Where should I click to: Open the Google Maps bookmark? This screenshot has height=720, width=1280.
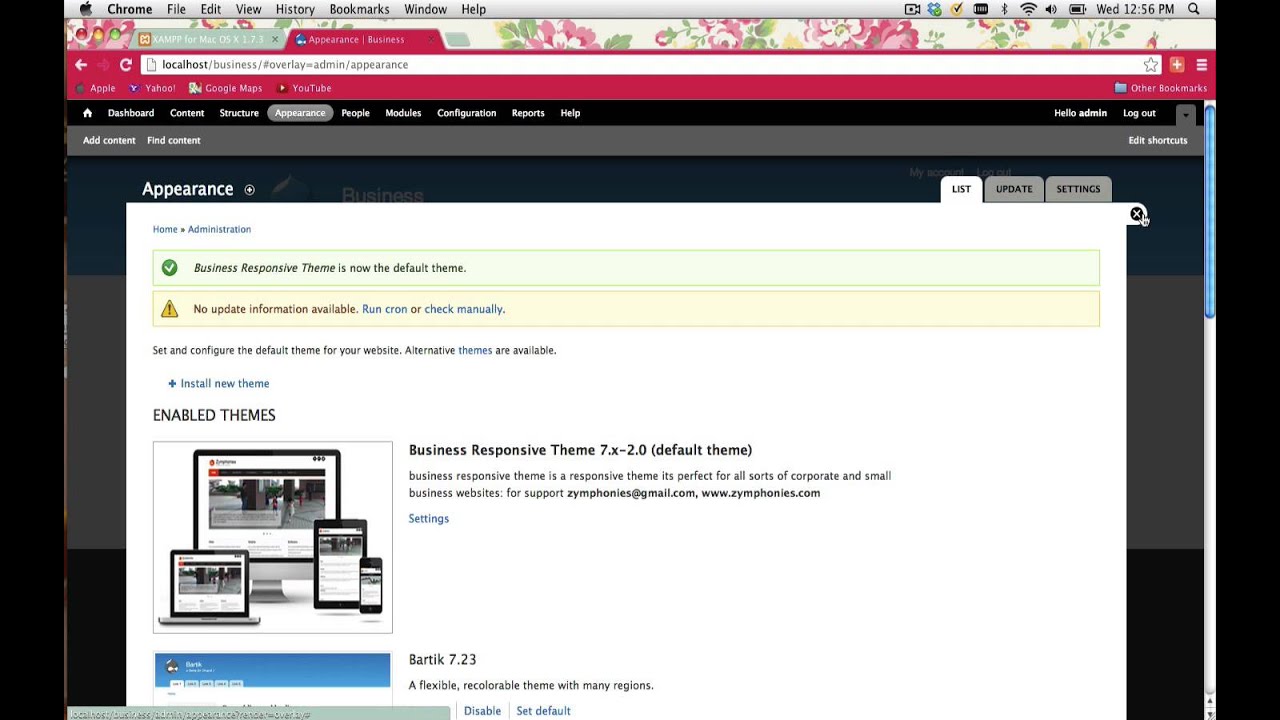coord(225,88)
